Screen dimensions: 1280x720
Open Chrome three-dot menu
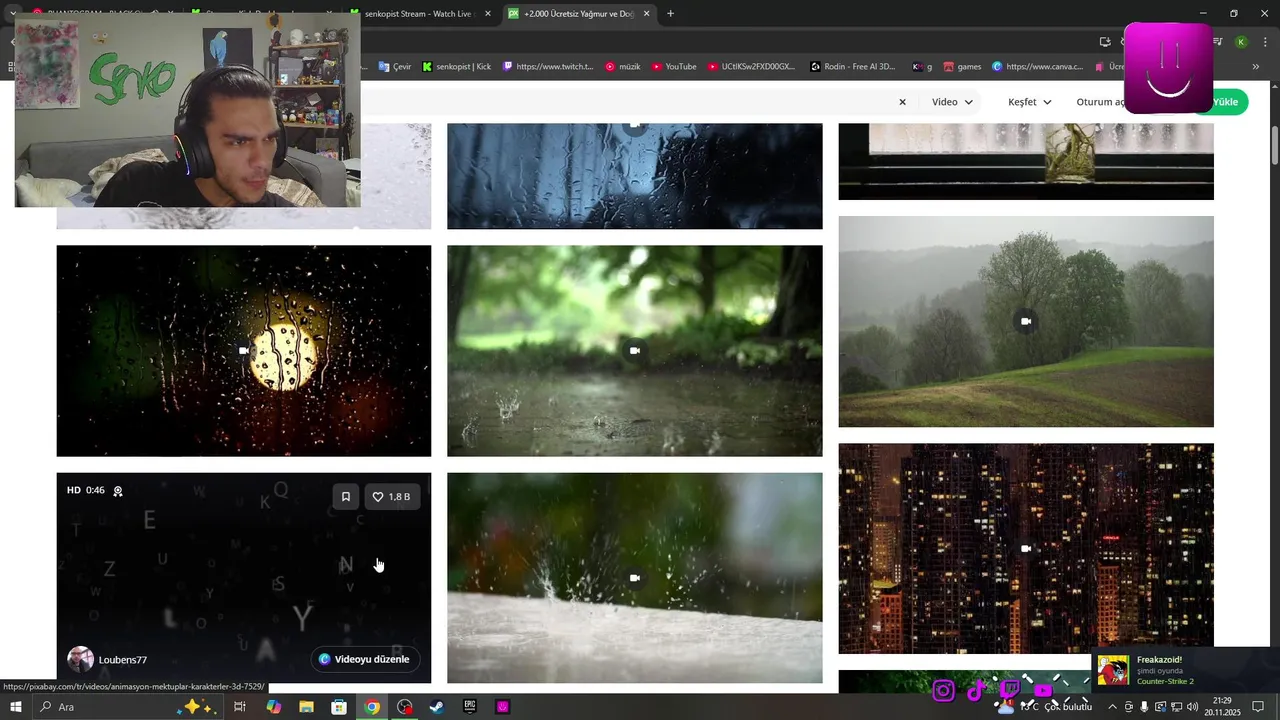coord(1266,42)
